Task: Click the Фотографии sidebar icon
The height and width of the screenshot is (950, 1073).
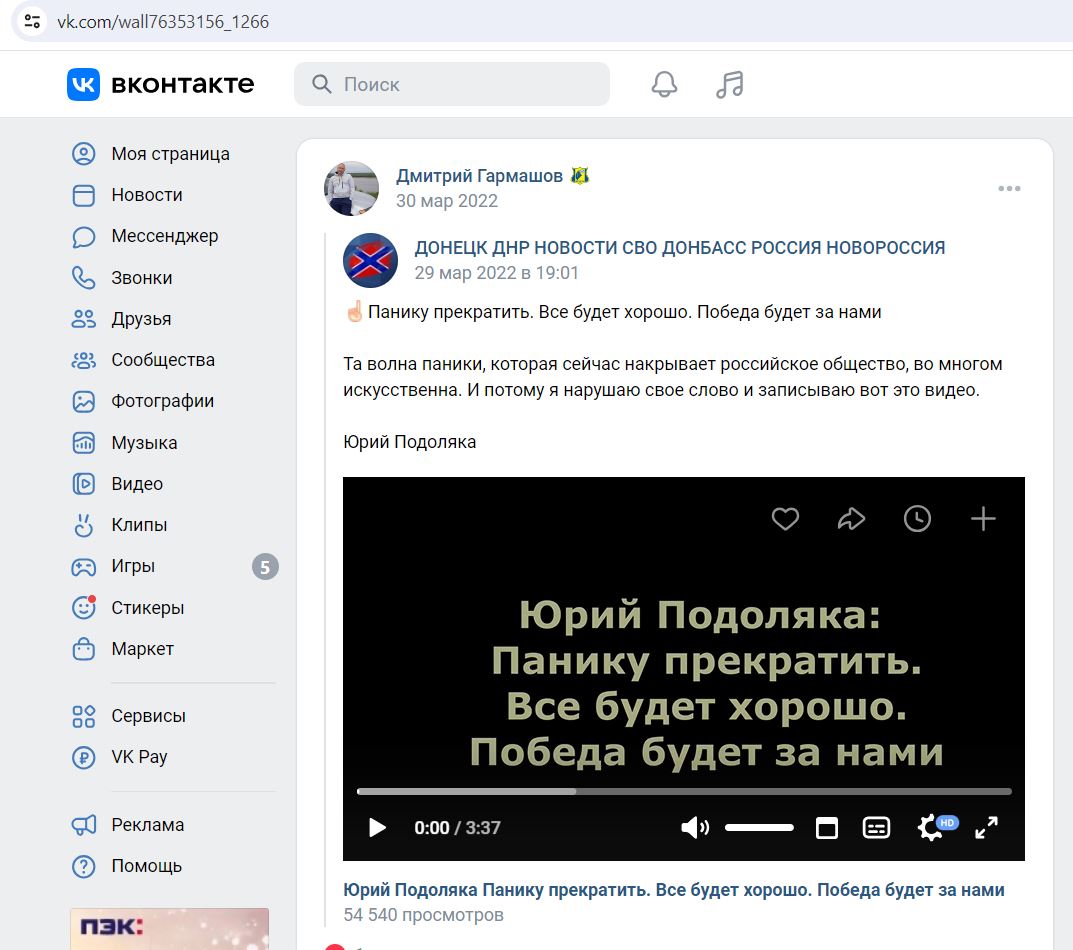Action: [x=83, y=401]
